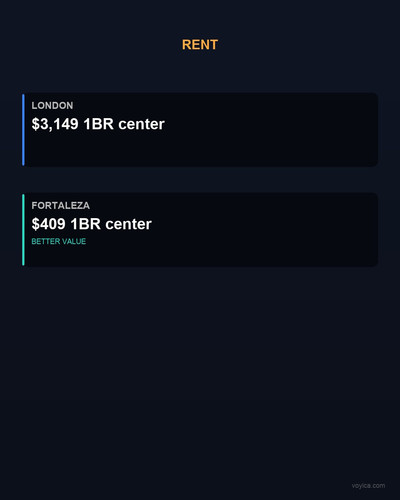
Task: Click the RENT heading
Action: tap(200, 45)
